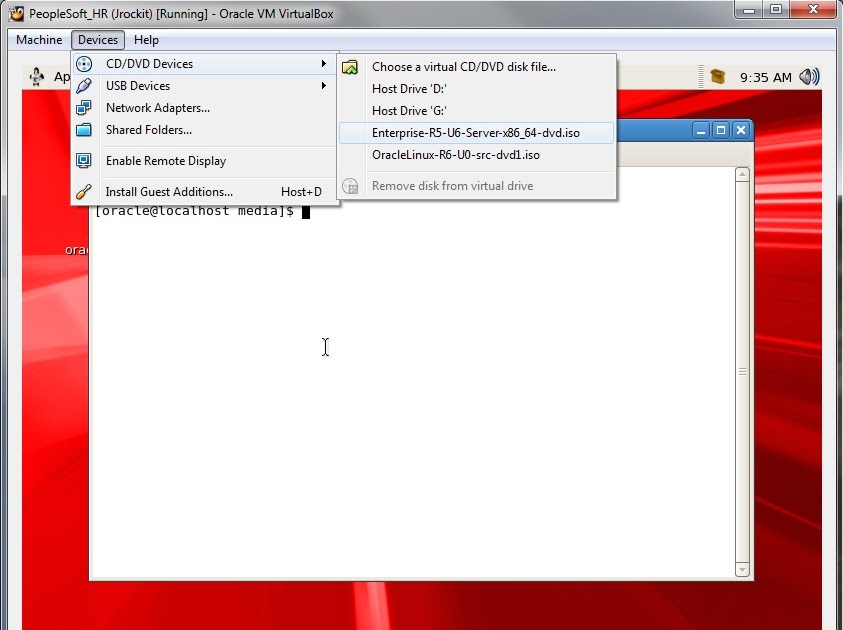Maximize the guest terminal window
This screenshot has height=630, width=843.
(x=721, y=130)
